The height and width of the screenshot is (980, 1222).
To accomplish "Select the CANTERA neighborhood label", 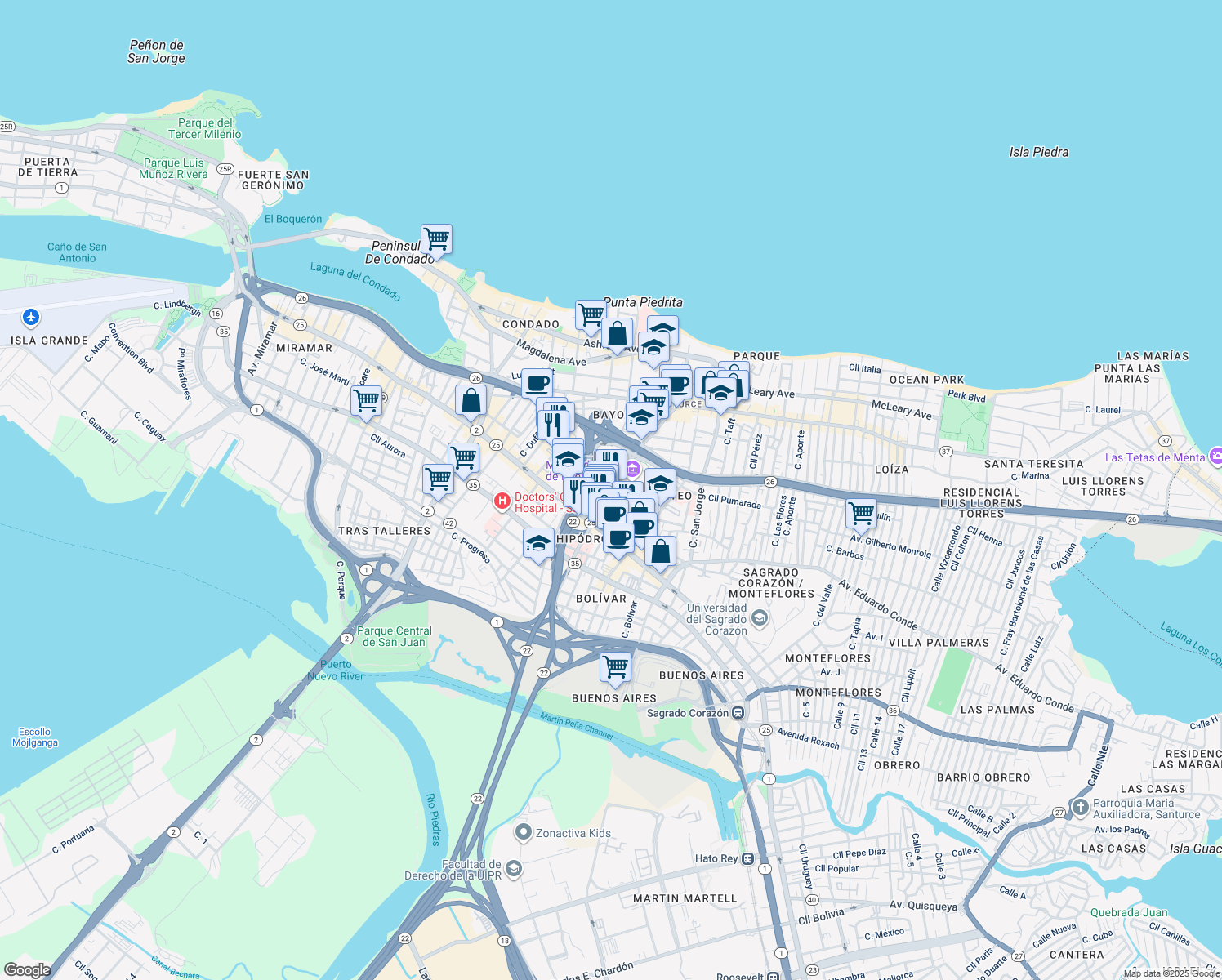I will click(x=1077, y=955).
